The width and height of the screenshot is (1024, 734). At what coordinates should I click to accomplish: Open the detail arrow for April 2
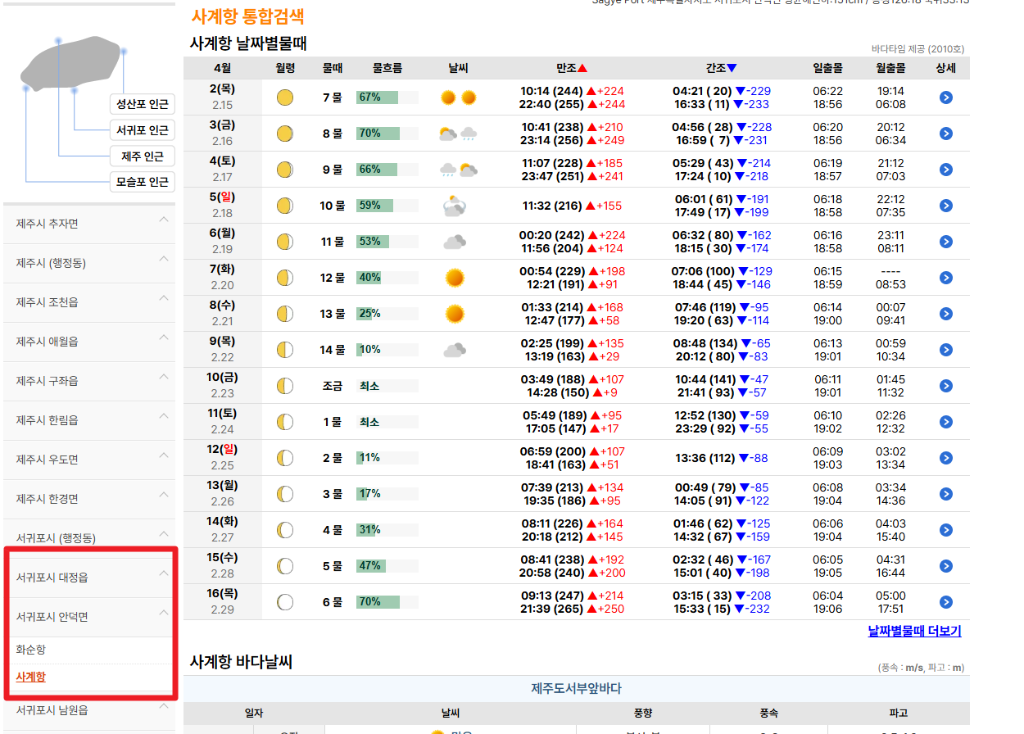click(x=945, y=97)
